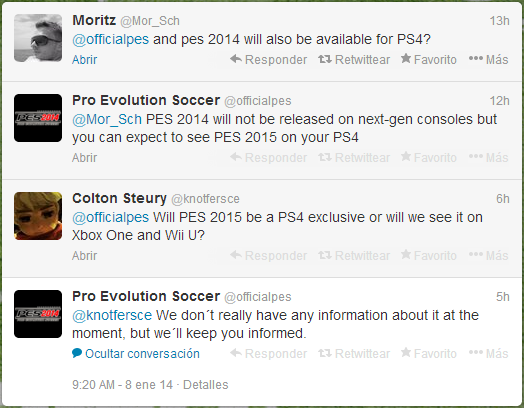Favorite Colton Steury's tweet

pyautogui.click(x=429, y=256)
